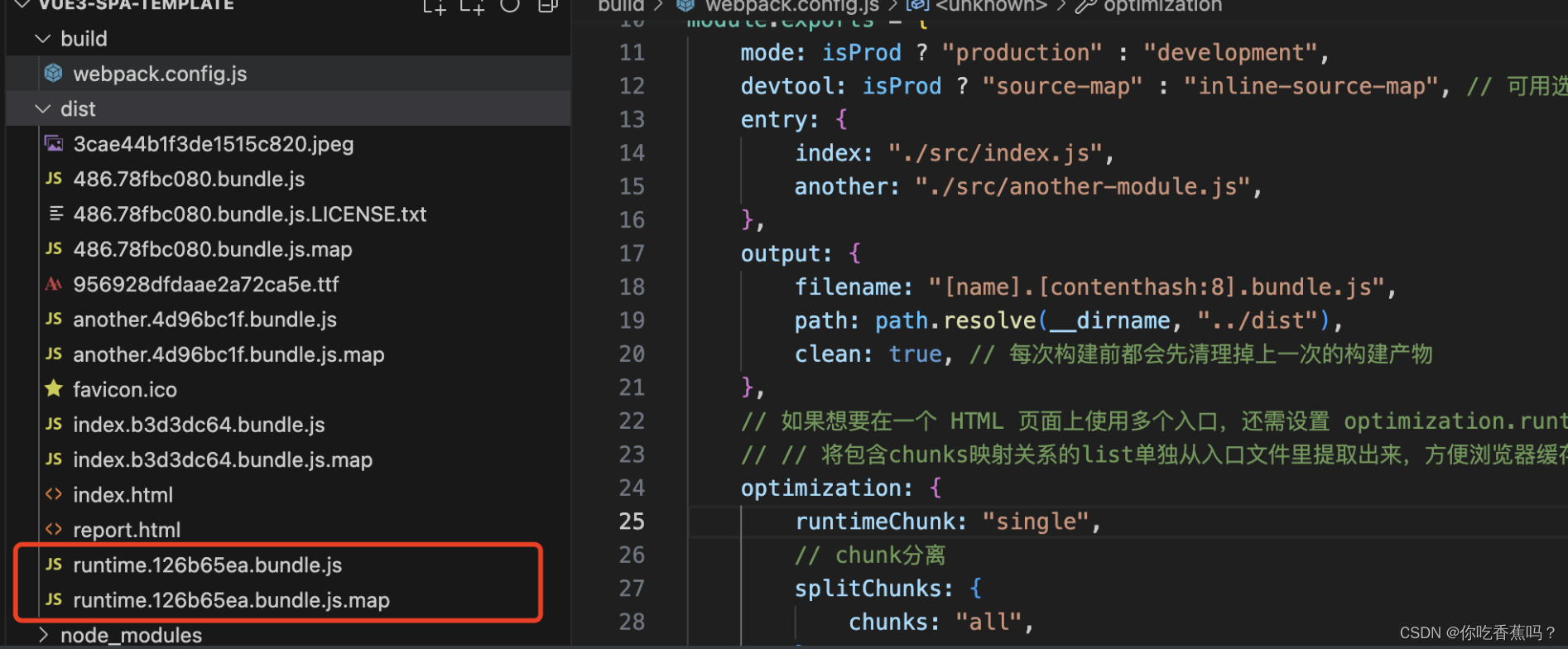The width and height of the screenshot is (1568, 649).
Task: Click the New File icon in explorer header
Action: (435, 6)
